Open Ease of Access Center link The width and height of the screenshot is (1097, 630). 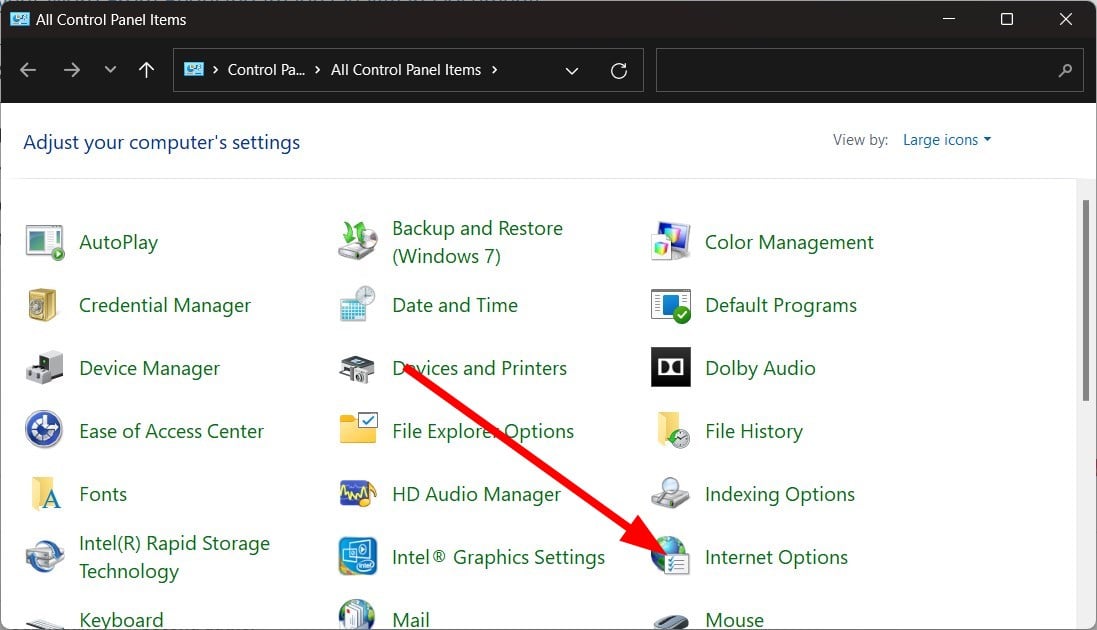[x=171, y=431]
